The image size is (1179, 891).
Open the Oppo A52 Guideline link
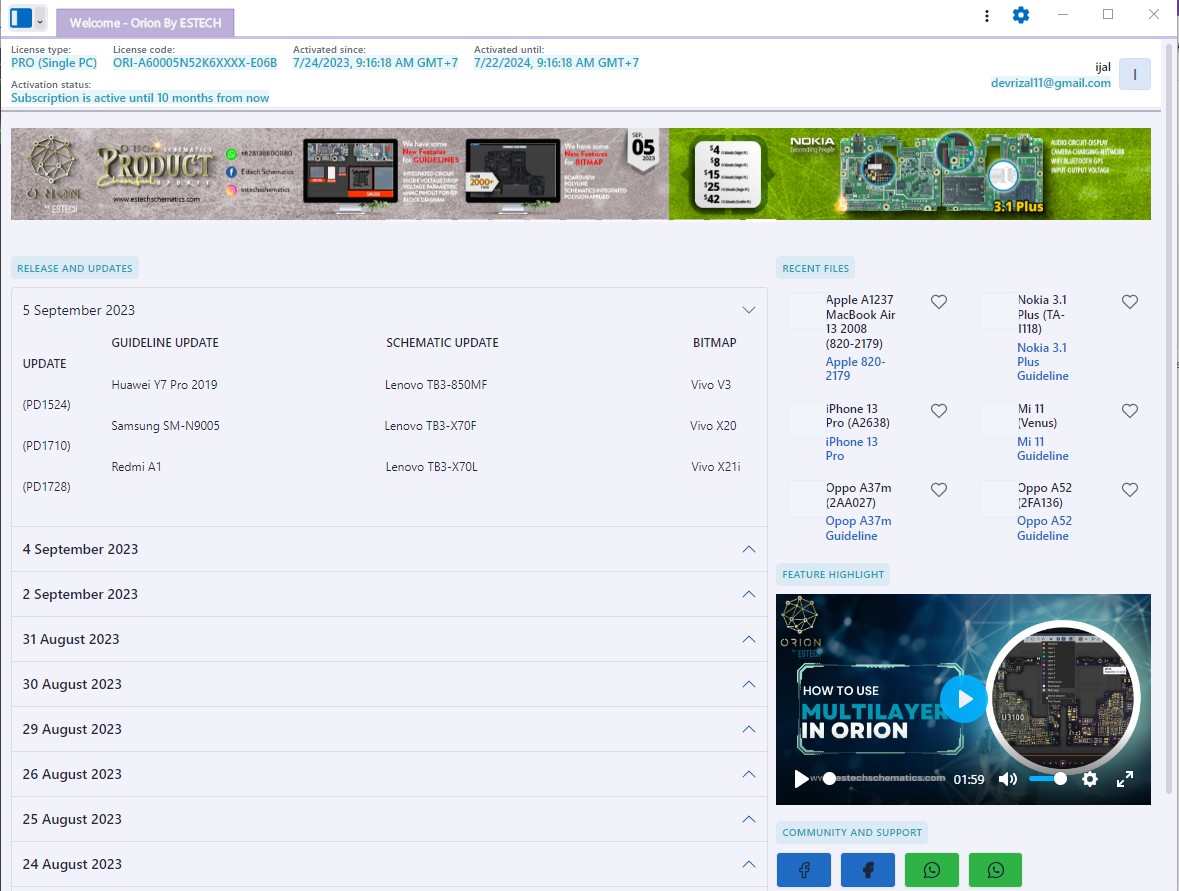[x=1044, y=529]
